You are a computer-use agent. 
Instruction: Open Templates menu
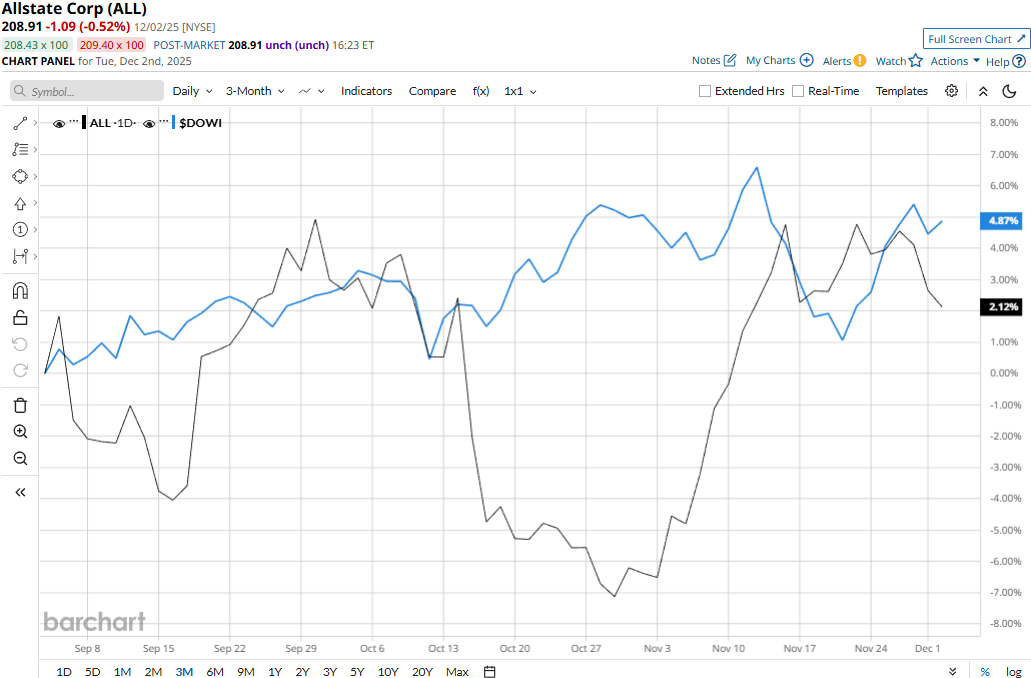point(901,91)
